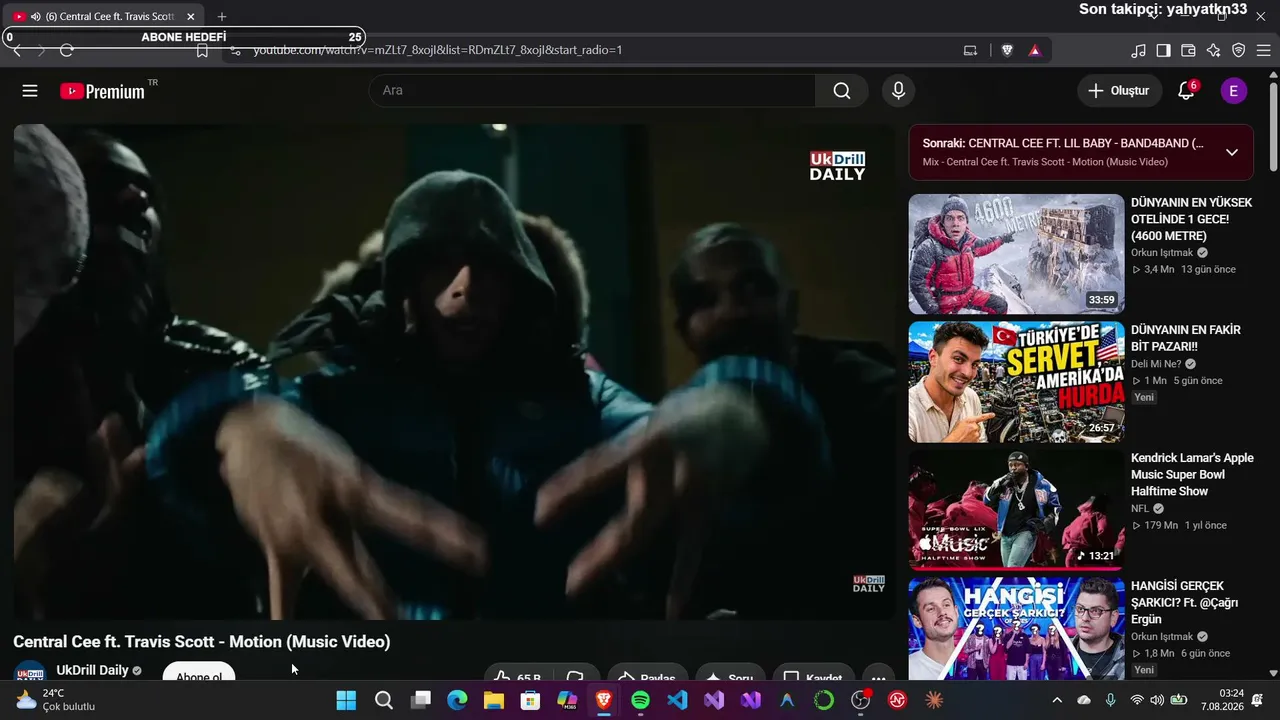The image size is (1280, 720).
Task: Subscribe with the 'Abone ol' button
Action: pos(199,672)
